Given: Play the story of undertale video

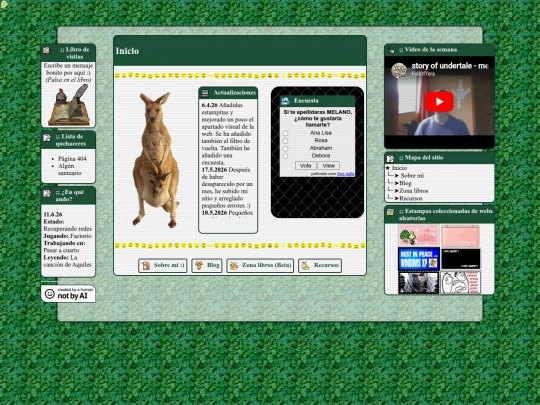Looking at the screenshot, I should (439, 102).
